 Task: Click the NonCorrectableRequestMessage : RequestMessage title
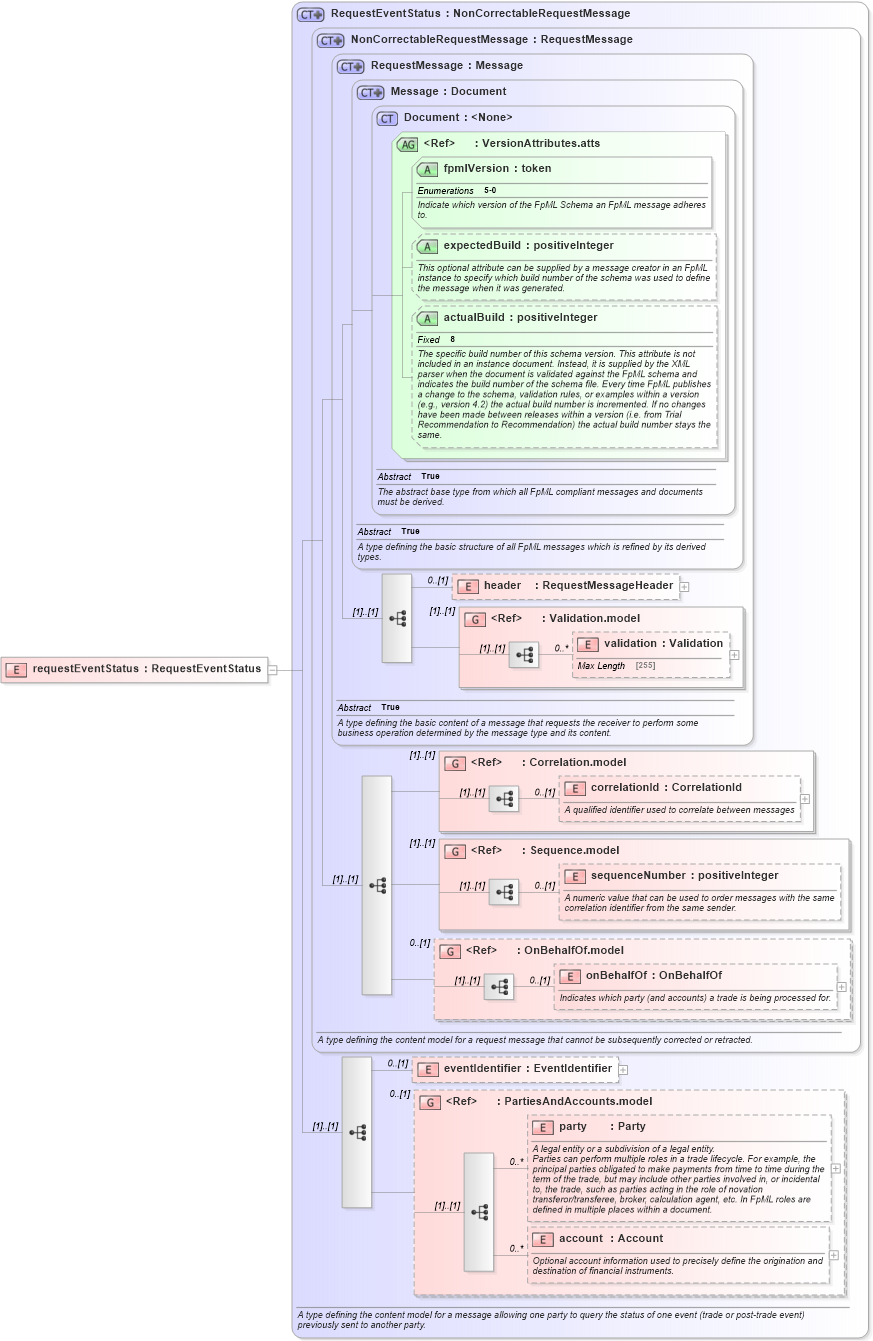click(491, 40)
